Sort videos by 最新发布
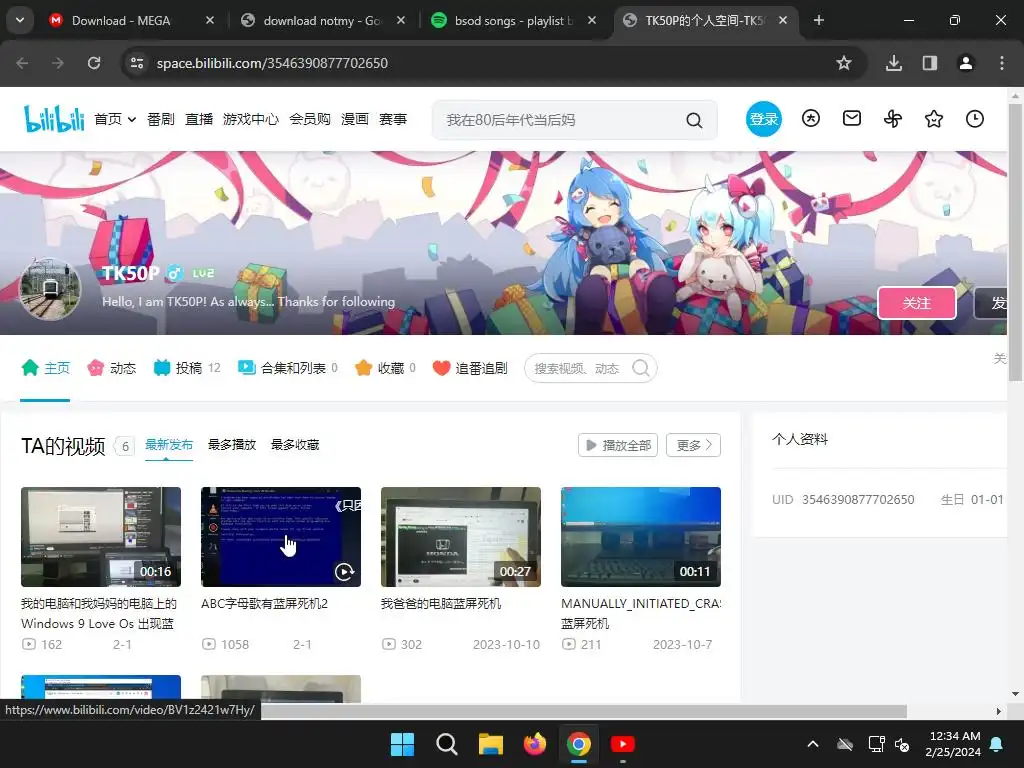This screenshot has width=1024, height=768. point(168,445)
